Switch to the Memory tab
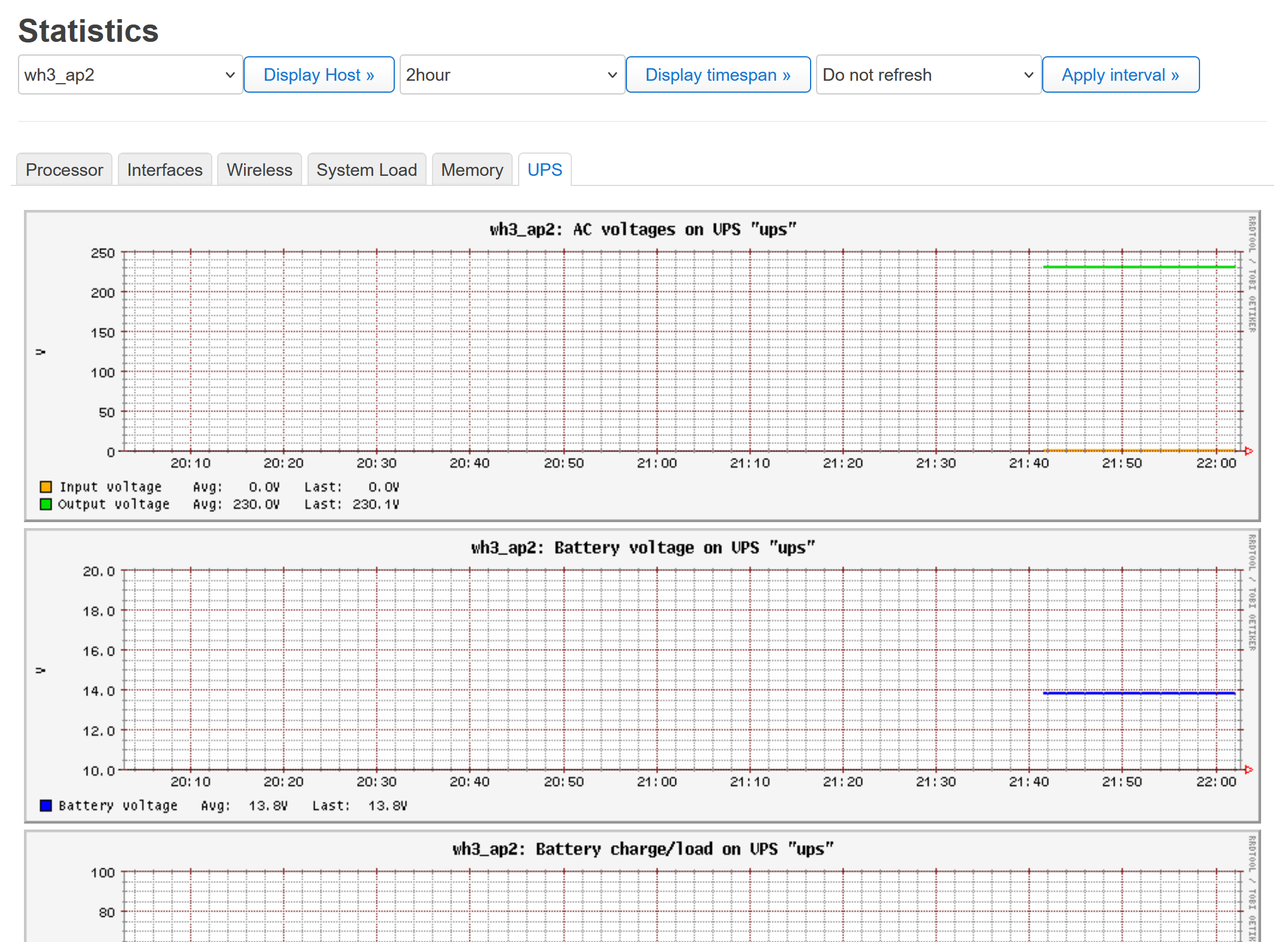This screenshot has width=1288, height=942. tap(471, 170)
